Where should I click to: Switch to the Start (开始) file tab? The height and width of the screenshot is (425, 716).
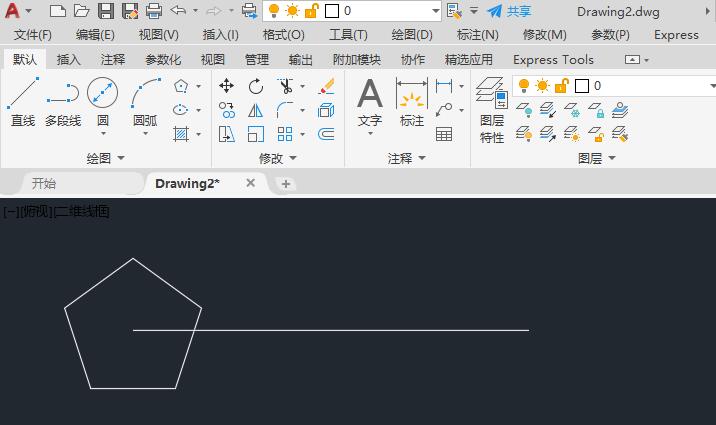(44, 184)
